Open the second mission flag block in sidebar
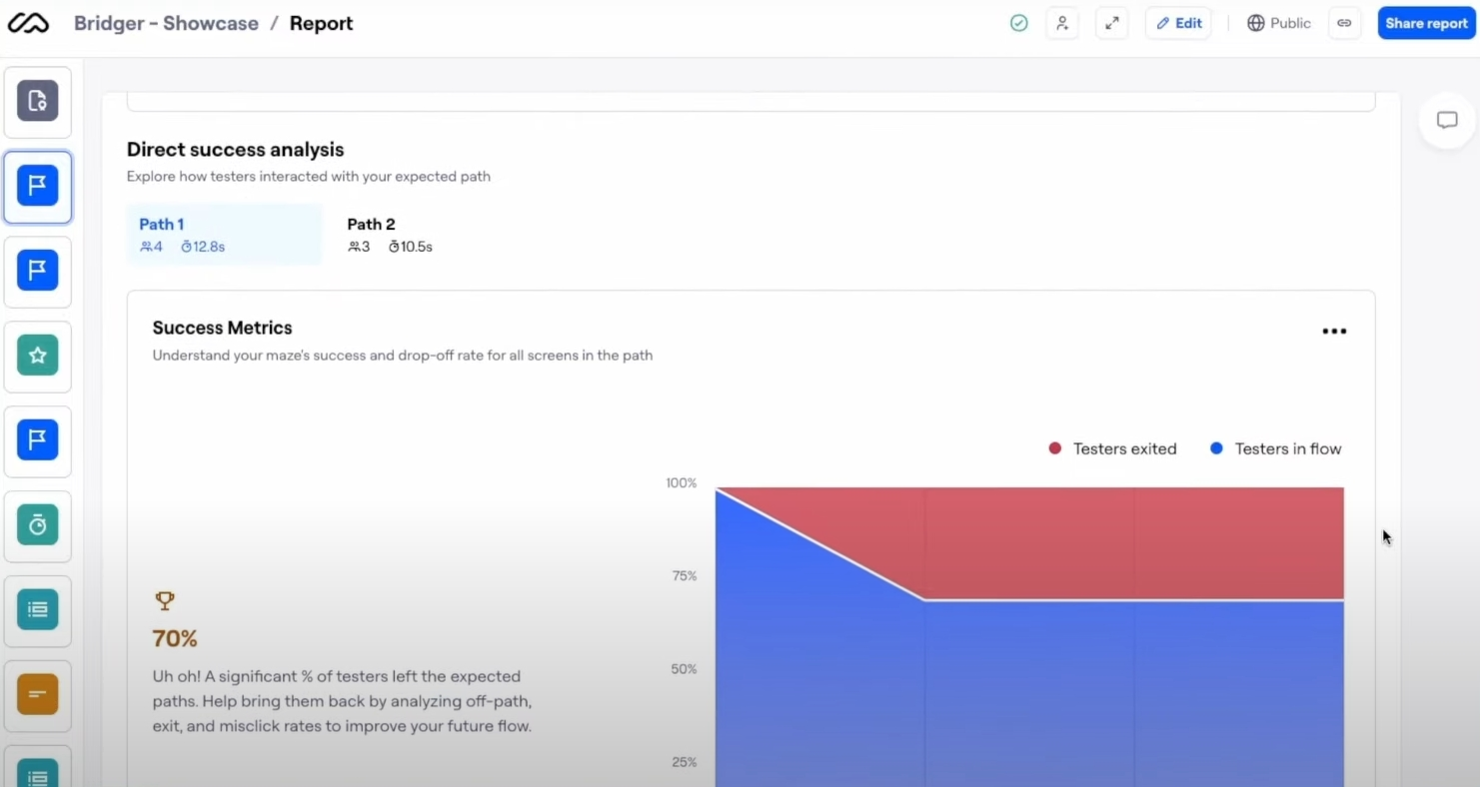The width and height of the screenshot is (1480, 787). (37, 271)
